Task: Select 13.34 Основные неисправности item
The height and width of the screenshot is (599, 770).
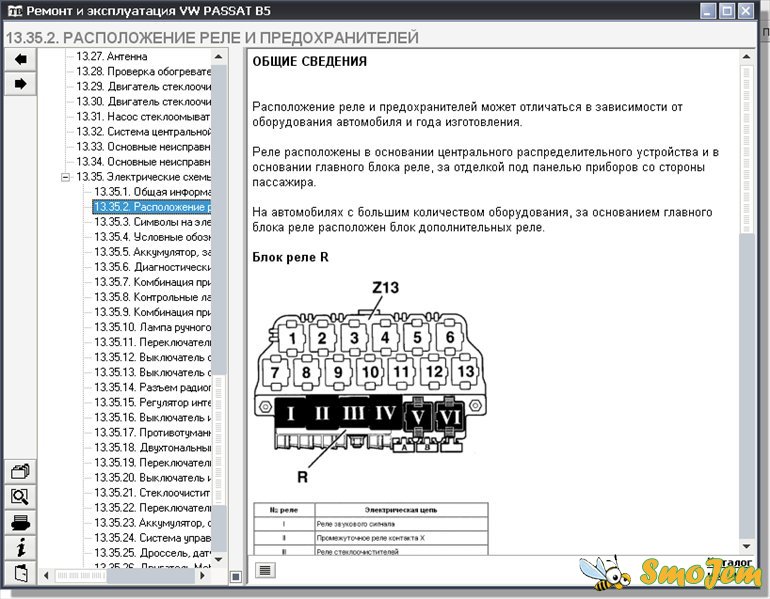Action: coord(143,162)
